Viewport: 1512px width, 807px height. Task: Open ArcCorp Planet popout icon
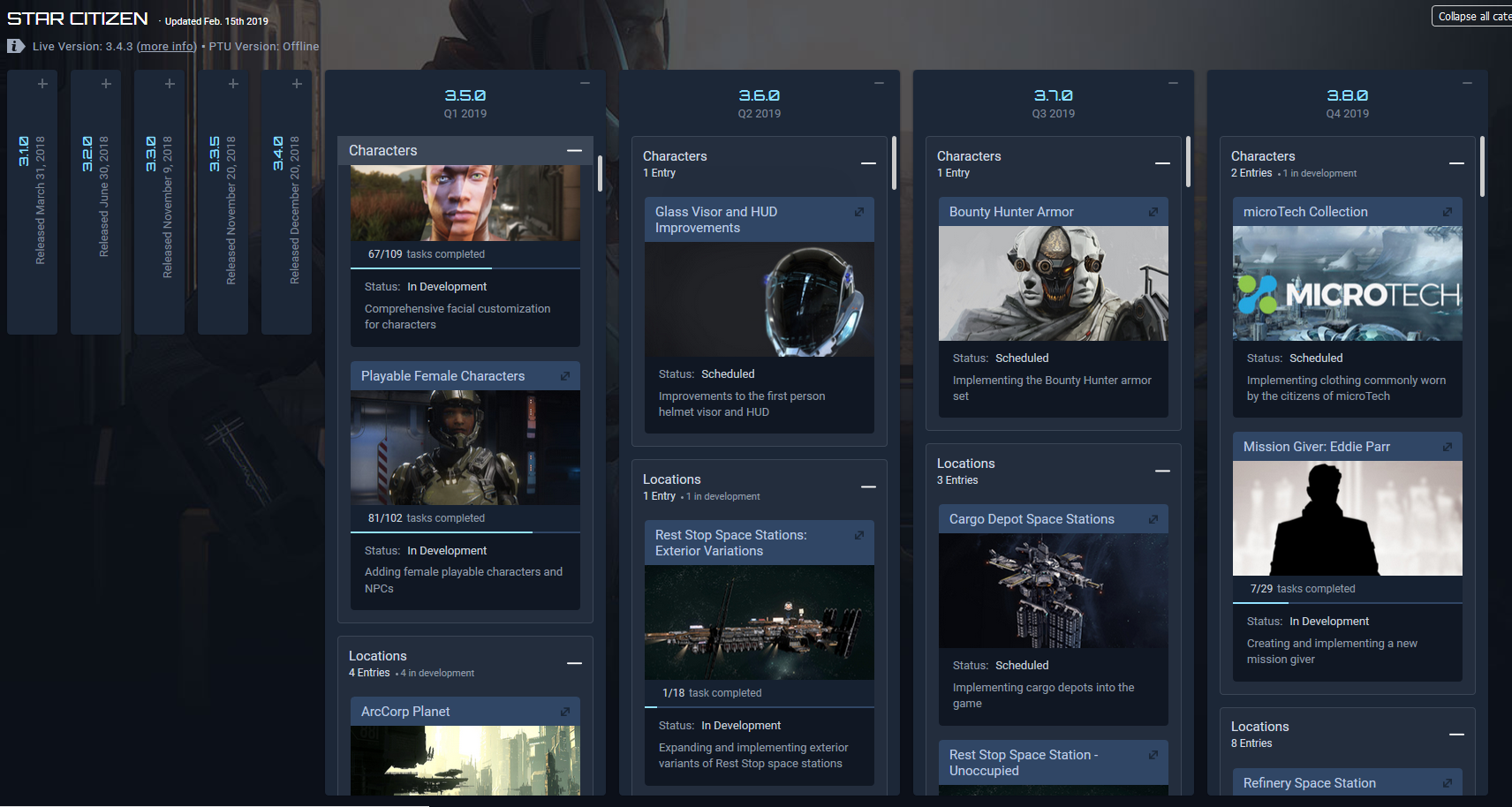[565, 712]
